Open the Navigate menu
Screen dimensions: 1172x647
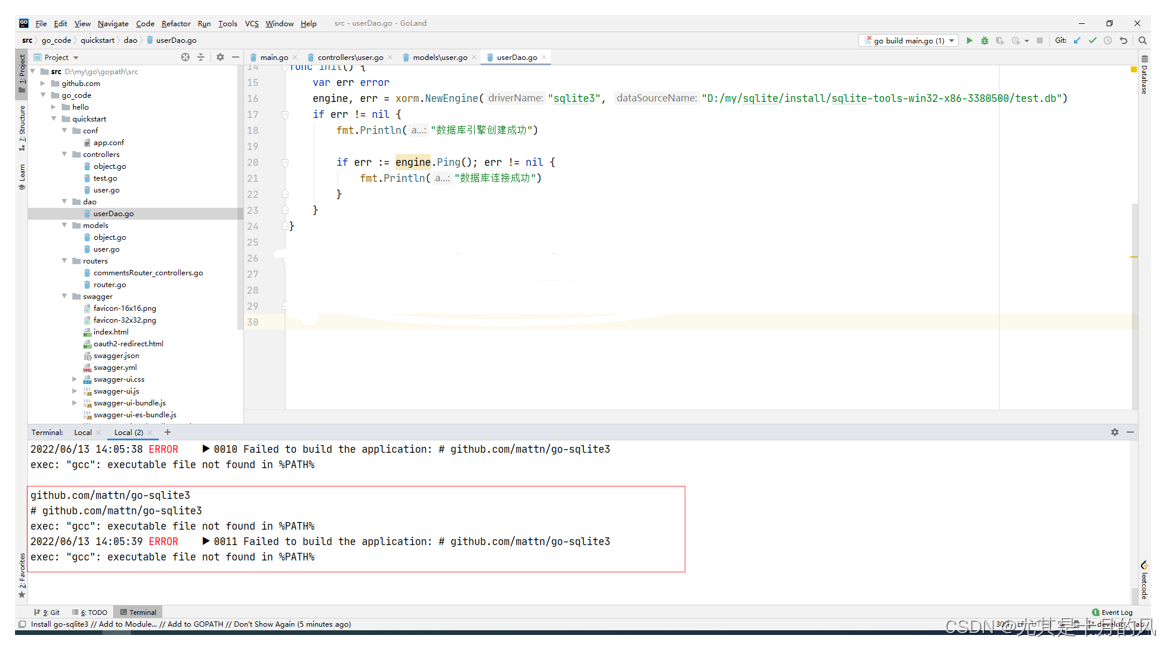(113, 23)
